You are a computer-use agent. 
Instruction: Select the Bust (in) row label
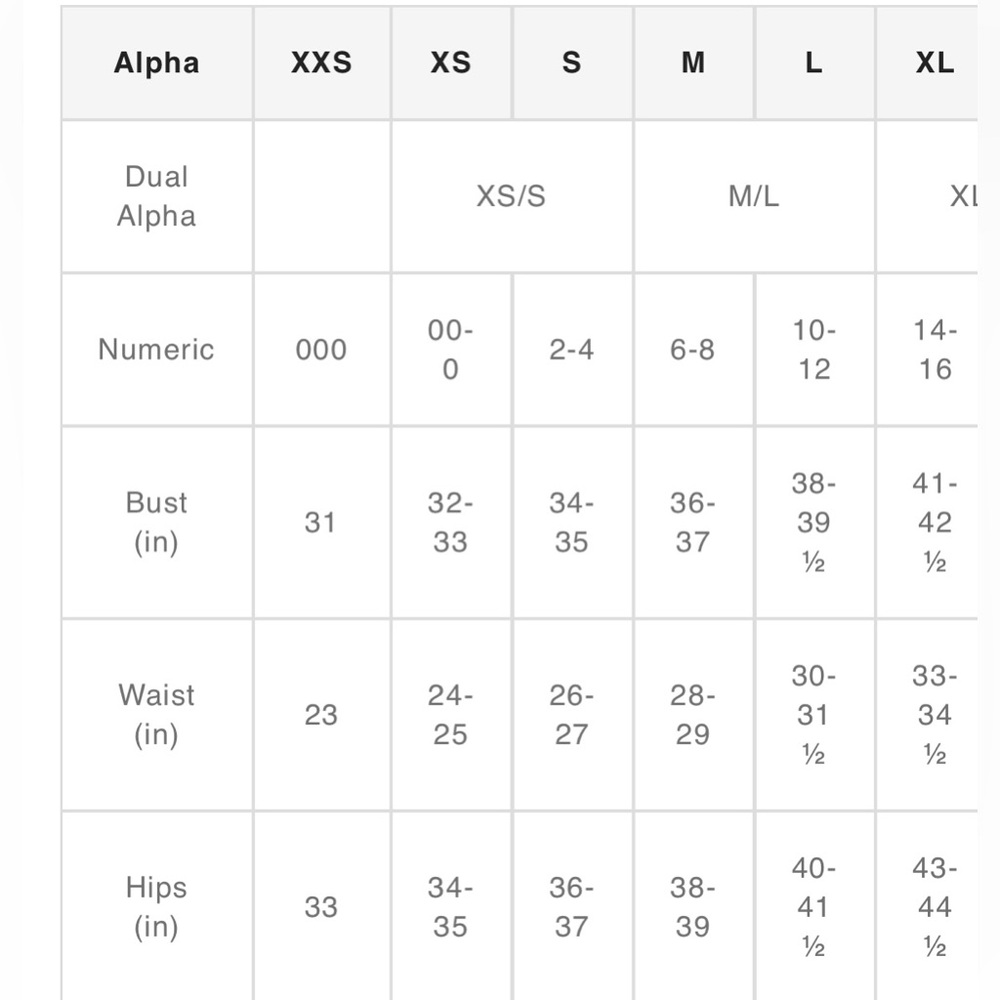click(157, 522)
